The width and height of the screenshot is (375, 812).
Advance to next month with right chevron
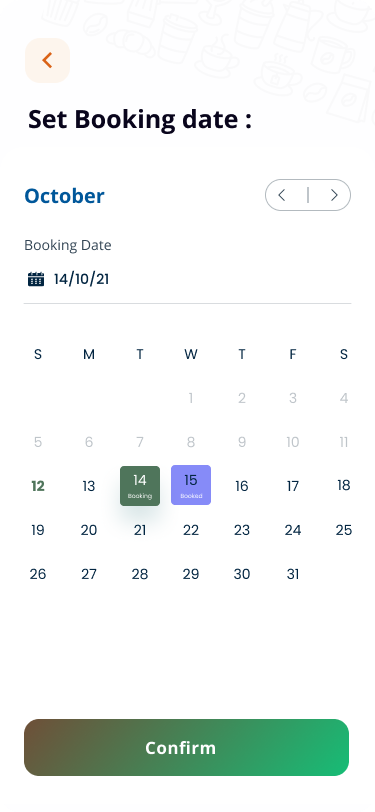tap(334, 195)
